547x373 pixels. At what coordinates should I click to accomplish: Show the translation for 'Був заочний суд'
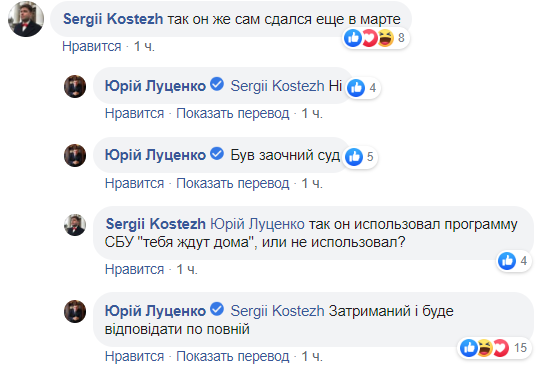pos(233,183)
